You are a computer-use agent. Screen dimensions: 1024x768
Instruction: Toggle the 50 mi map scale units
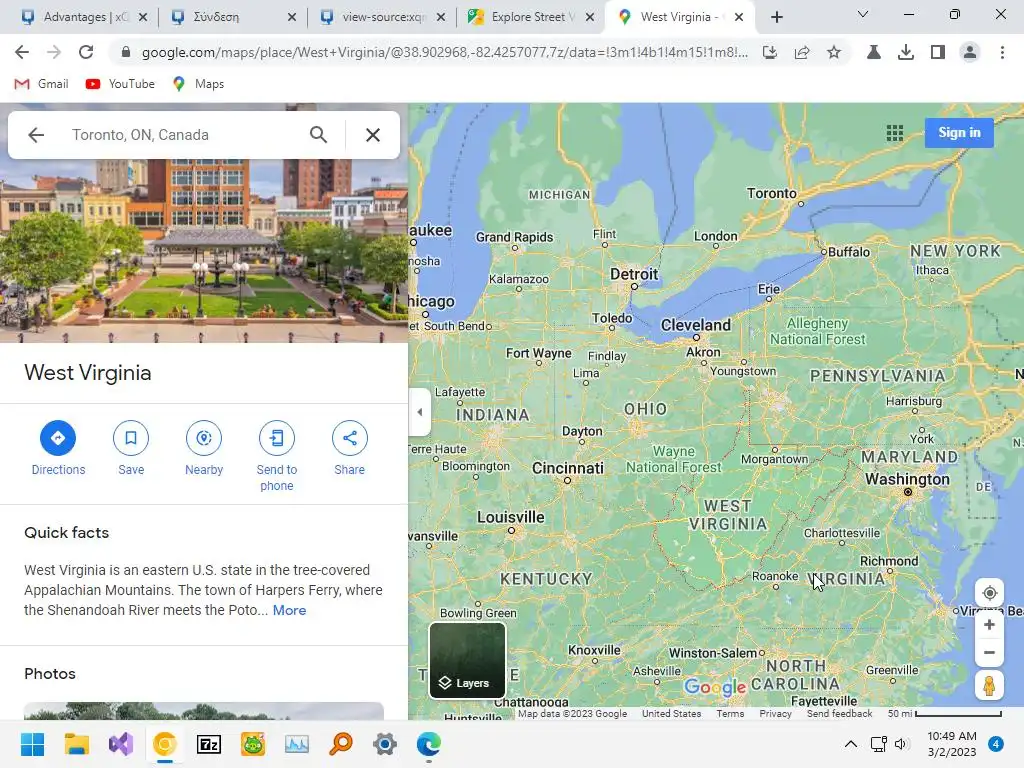pyautogui.click(x=944, y=714)
